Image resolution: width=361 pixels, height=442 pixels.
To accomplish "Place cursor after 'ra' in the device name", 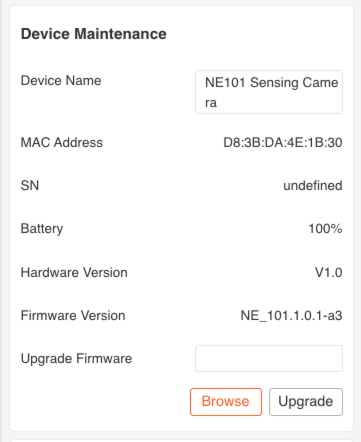I will click(x=217, y=103).
